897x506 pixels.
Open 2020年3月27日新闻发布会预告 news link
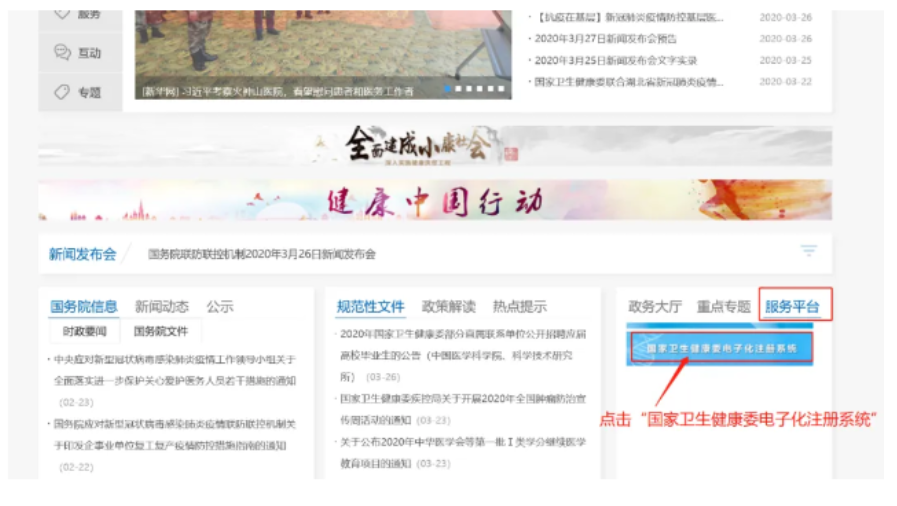point(605,39)
